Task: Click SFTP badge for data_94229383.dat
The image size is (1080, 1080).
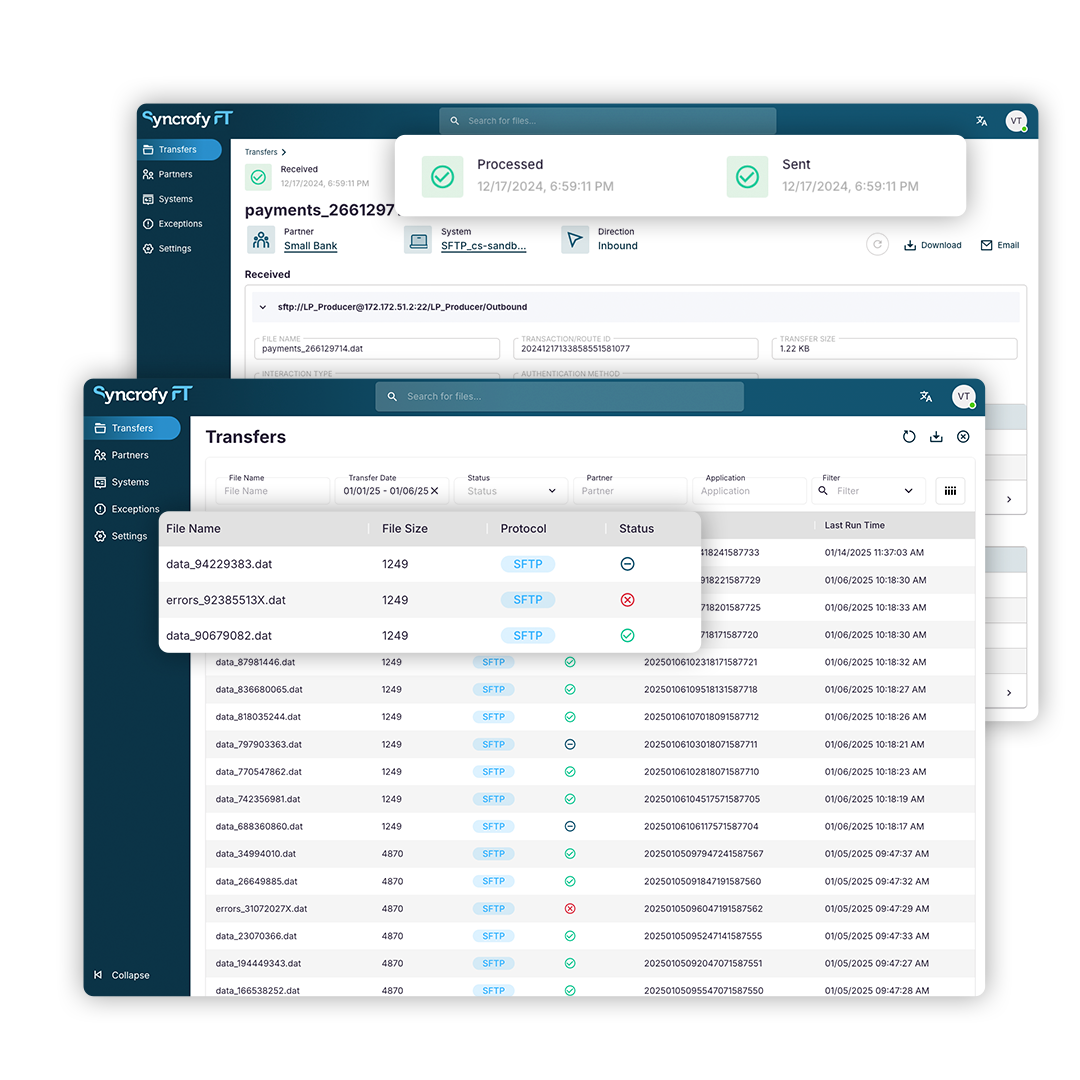Action: coord(528,564)
